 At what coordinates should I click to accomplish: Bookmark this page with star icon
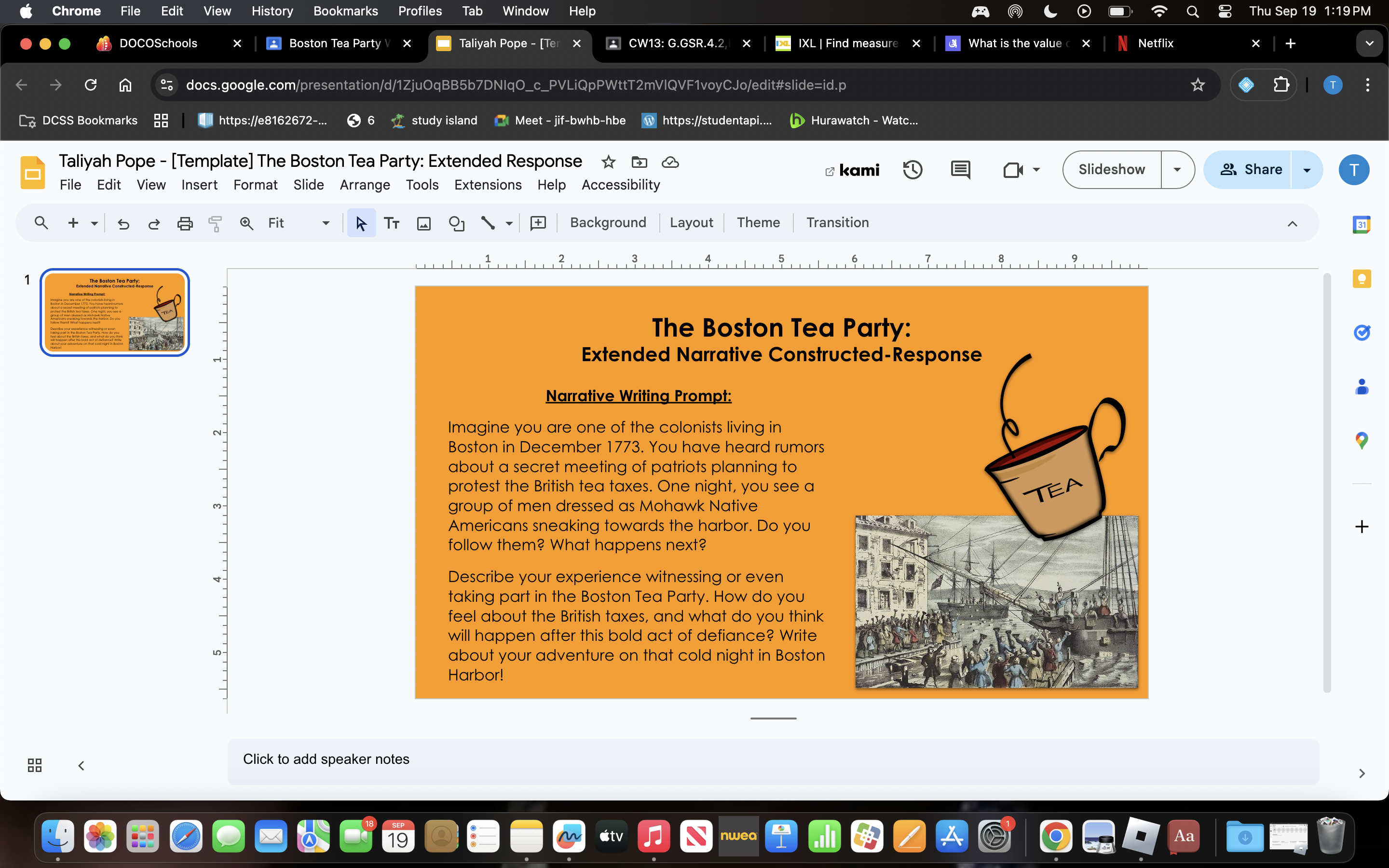click(x=1198, y=85)
